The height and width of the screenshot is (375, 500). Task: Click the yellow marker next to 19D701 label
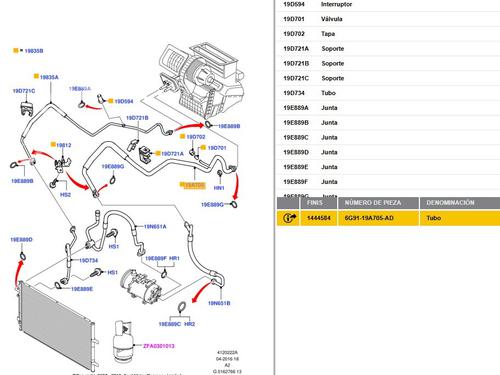pos(203,147)
